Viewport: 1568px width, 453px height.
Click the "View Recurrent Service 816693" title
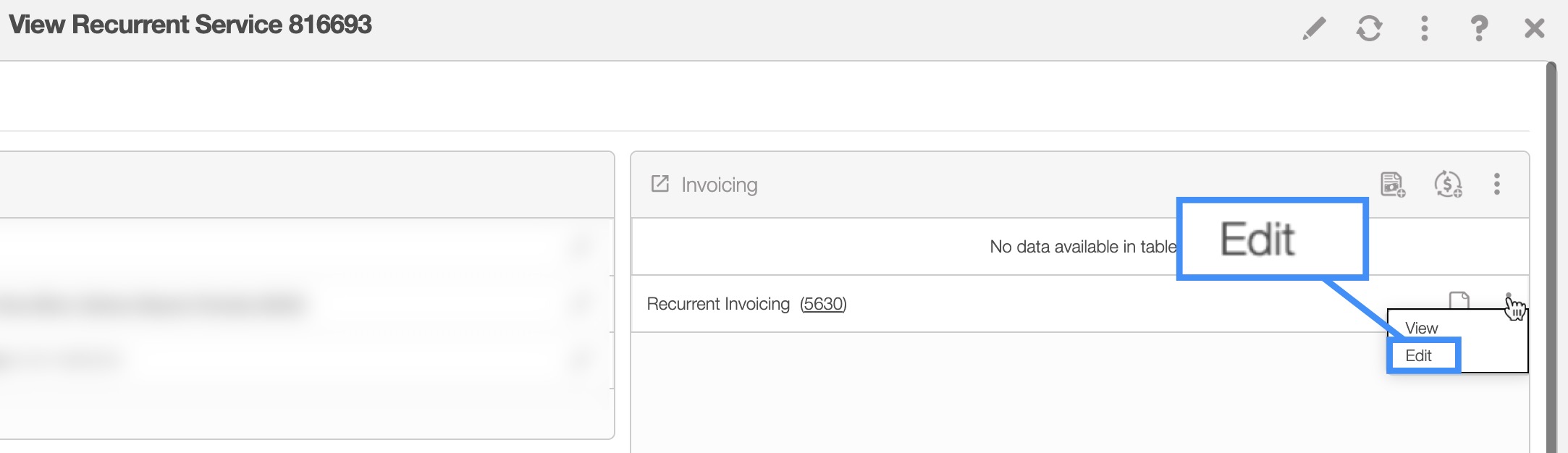point(190,25)
